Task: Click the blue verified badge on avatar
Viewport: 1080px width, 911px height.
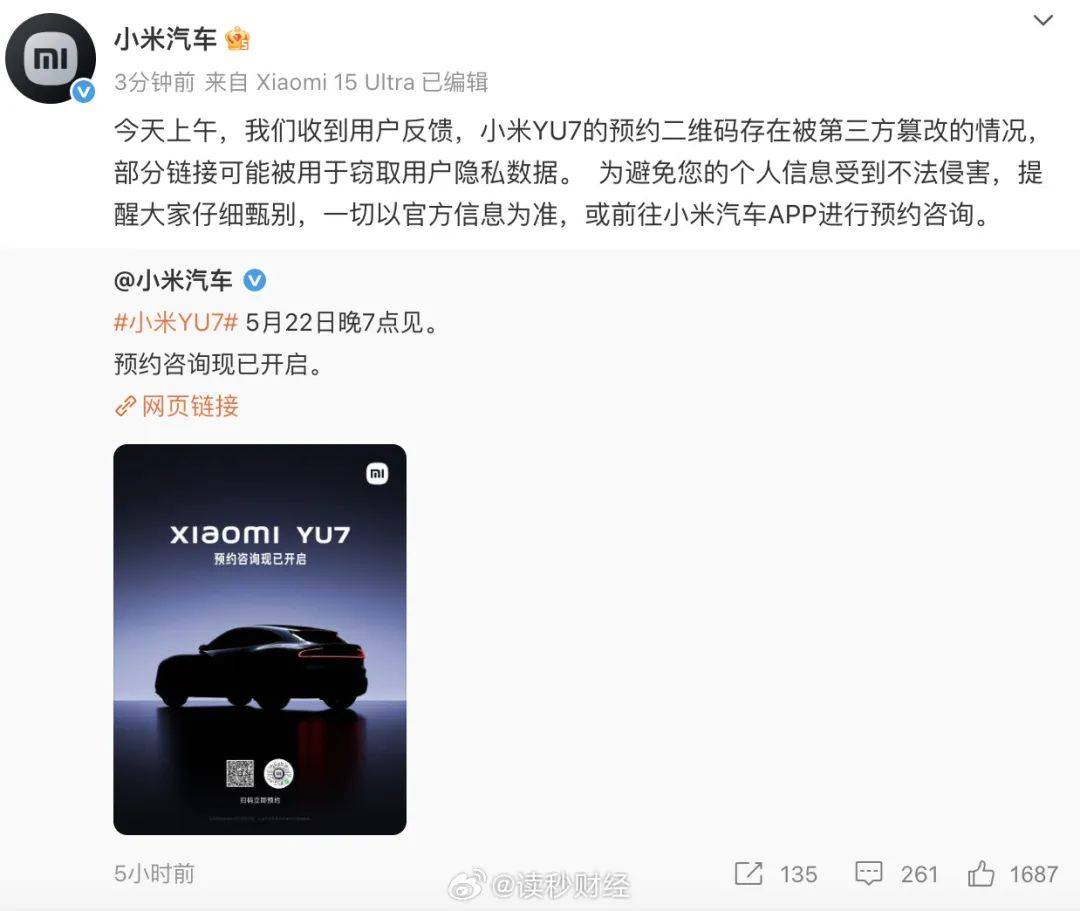Action: [84, 91]
